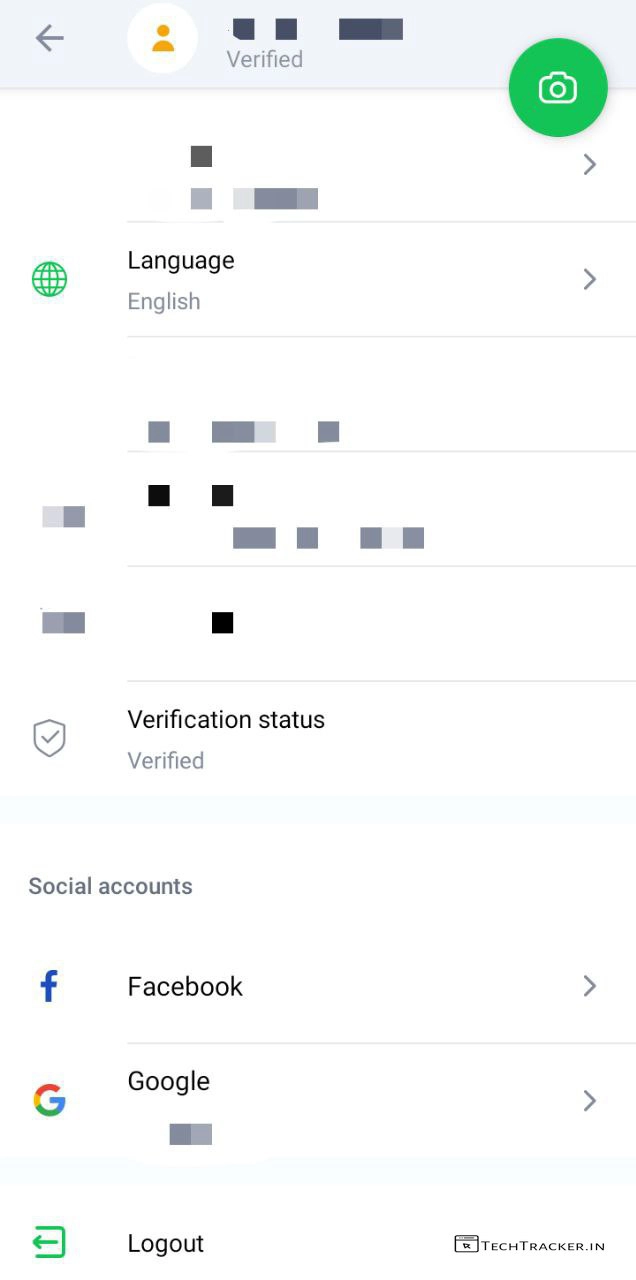Screen dimensions: 636x1280
Task: Tap the shield verification icon
Action: 49,739
